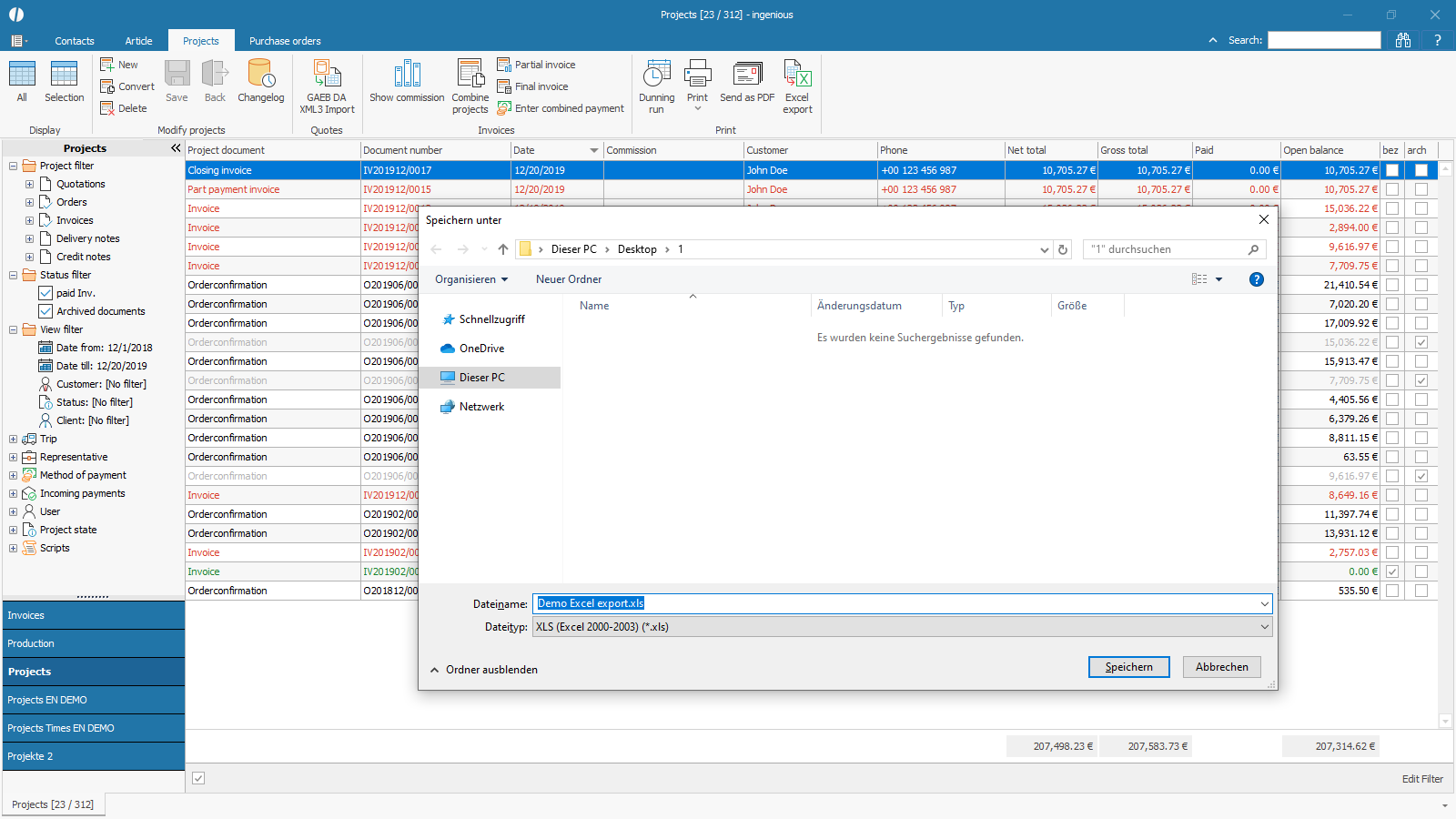Click the Show commission icon

click(407, 75)
